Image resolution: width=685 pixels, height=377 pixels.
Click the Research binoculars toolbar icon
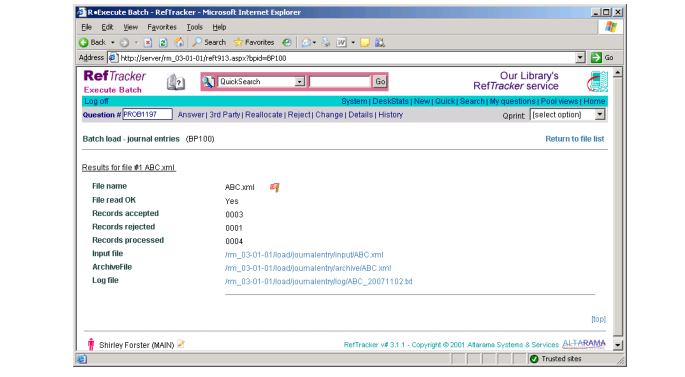click(x=380, y=42)
